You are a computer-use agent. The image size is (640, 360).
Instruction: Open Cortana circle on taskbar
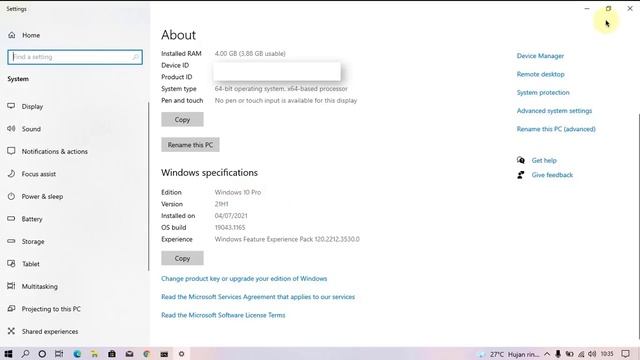pos(42,354)
